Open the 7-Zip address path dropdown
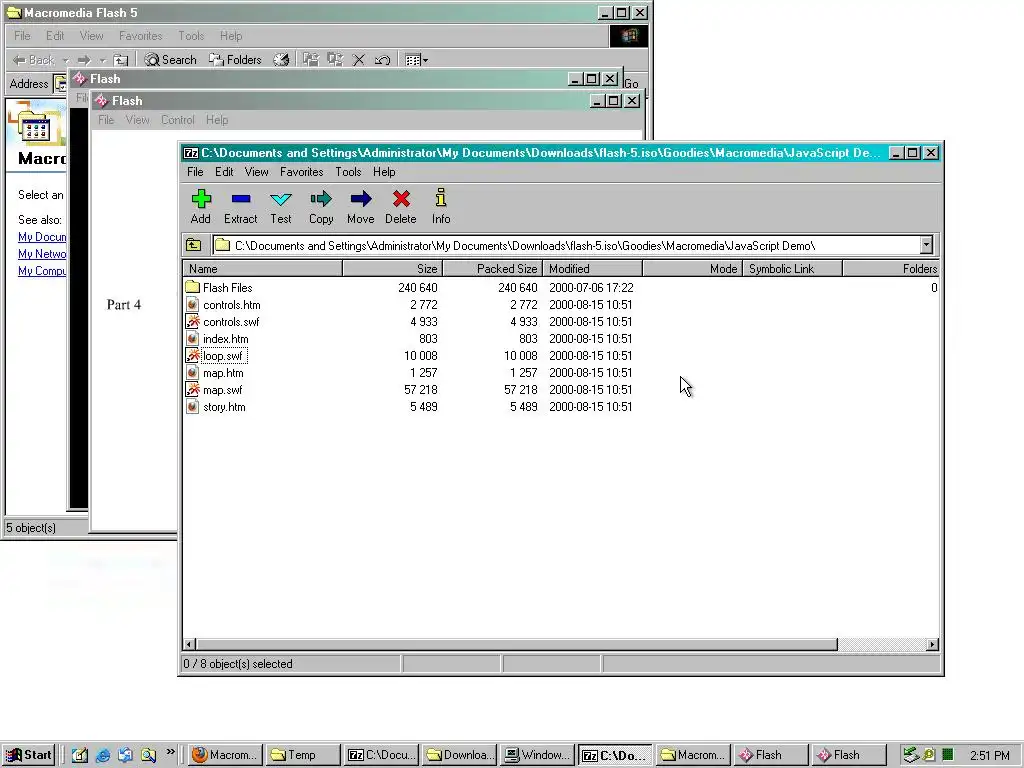 (x=926, y=246)
